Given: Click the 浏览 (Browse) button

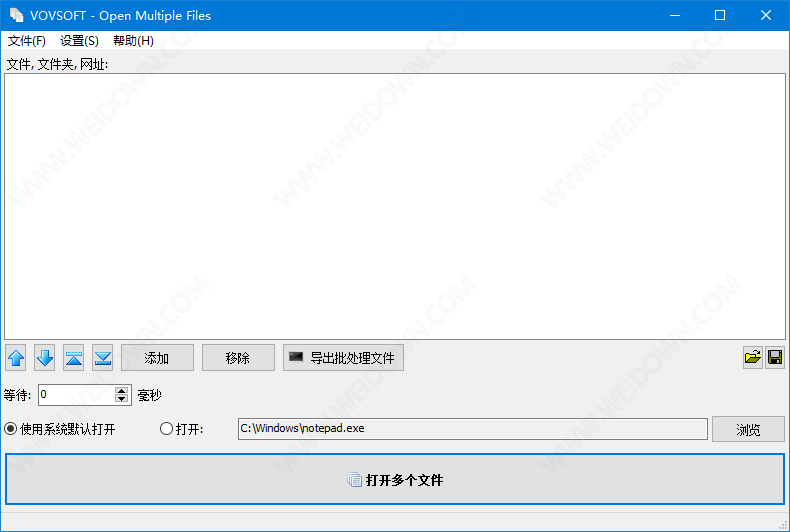Looking at the screenshot, I should (x=748, y=429).
